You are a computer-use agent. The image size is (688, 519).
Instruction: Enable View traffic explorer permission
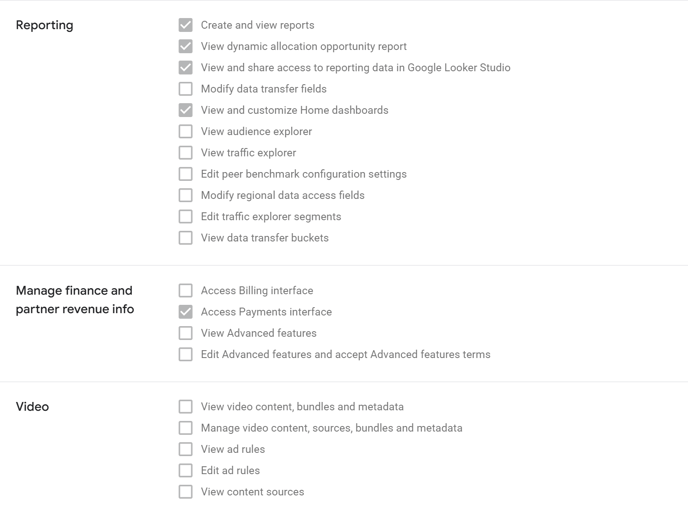tap(186, 153)
